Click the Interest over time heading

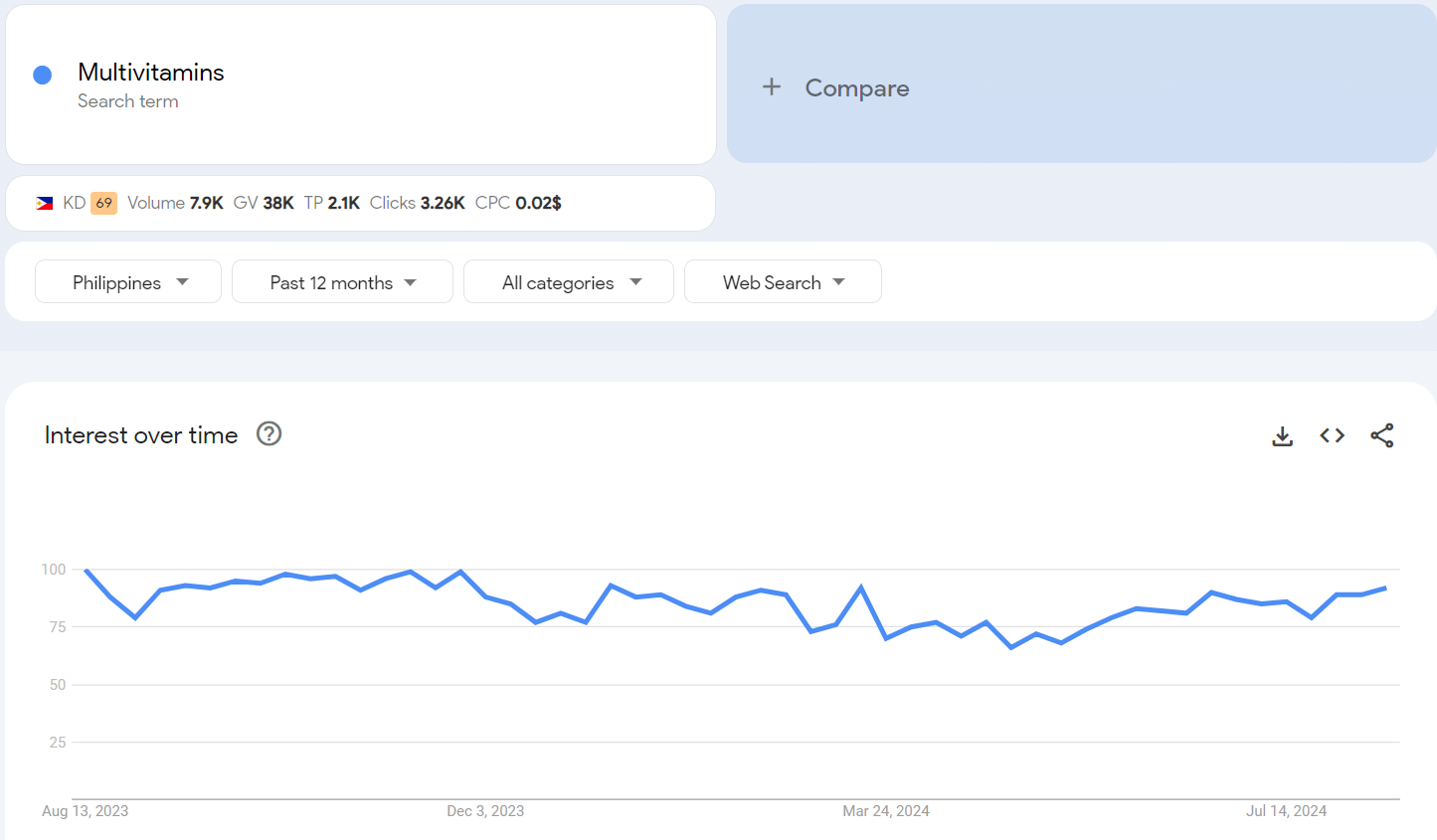pyautogui.click(x=141, y=435)
